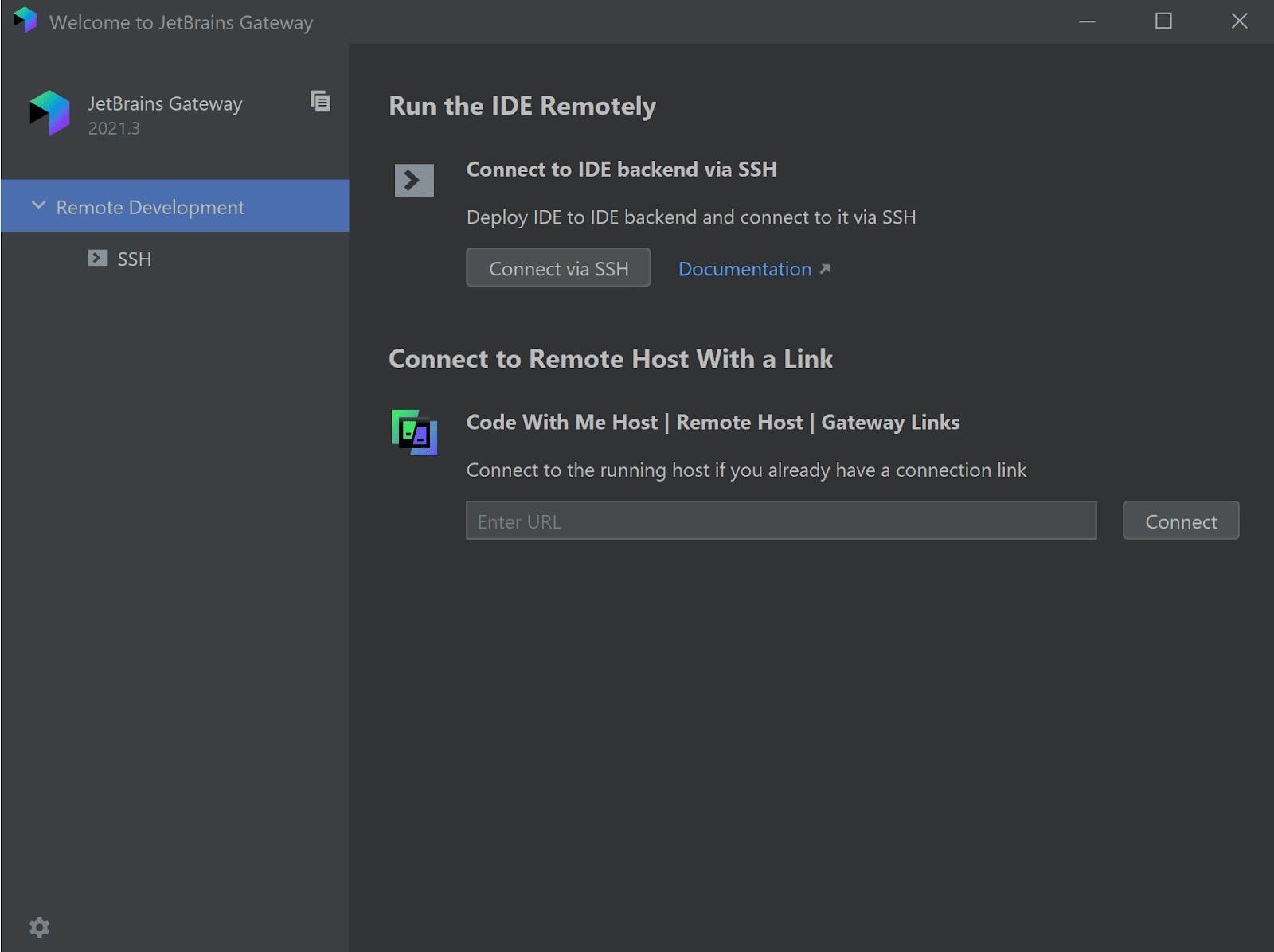
Task: Open settings via the gear icon
Action: point(39,927)
